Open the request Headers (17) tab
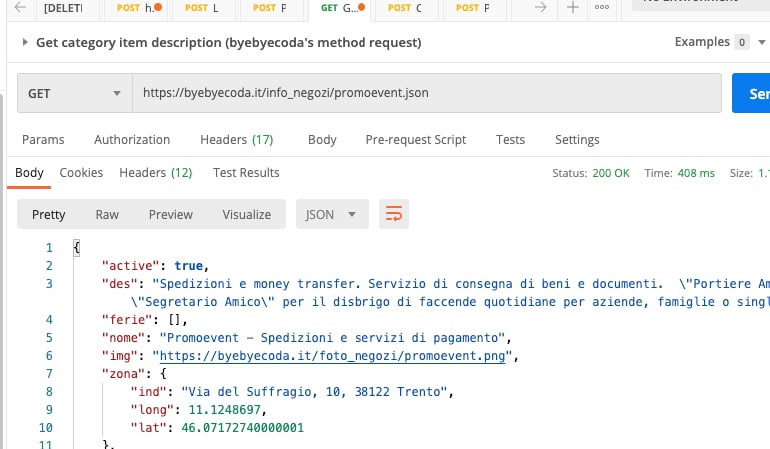The width and height of the screenshot is (770, 449). (x=237, y=140)
